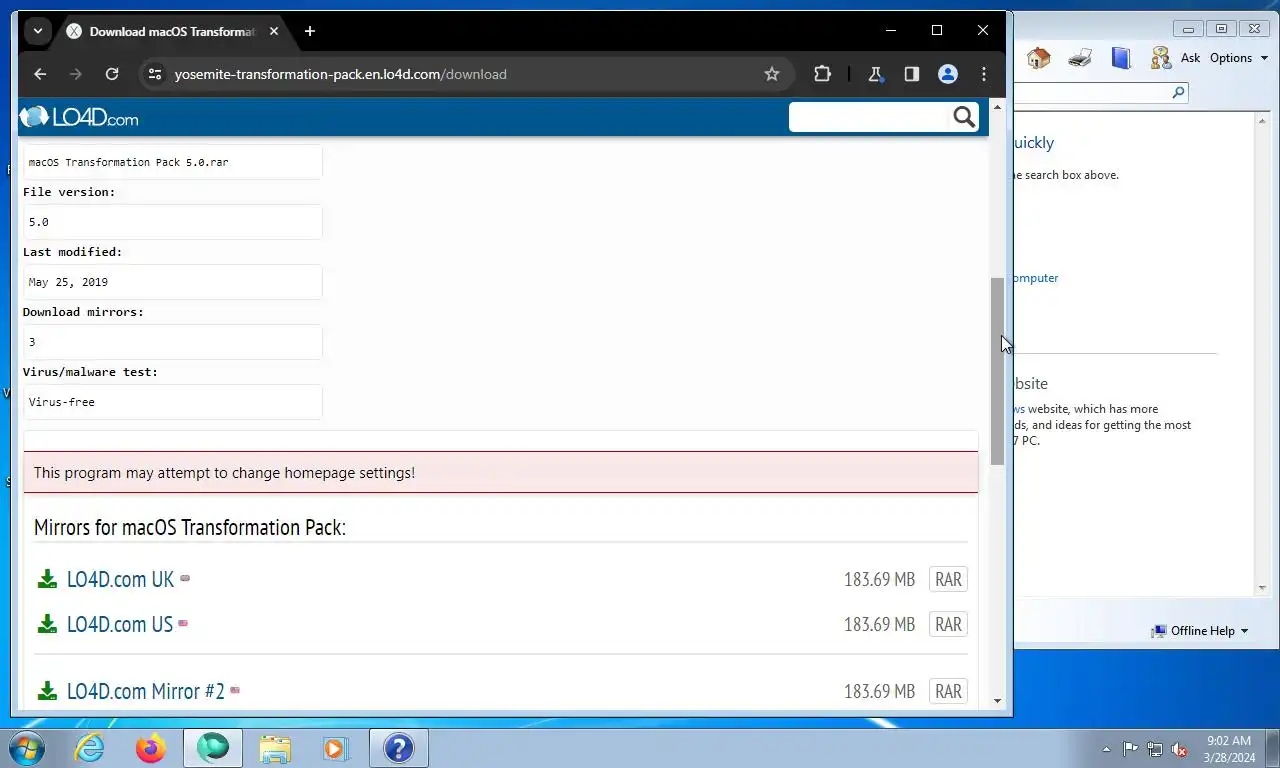This screenshot has width=1280, height=768.
Task: Click Help window scrollbar down arrow
Action: 1262,588
